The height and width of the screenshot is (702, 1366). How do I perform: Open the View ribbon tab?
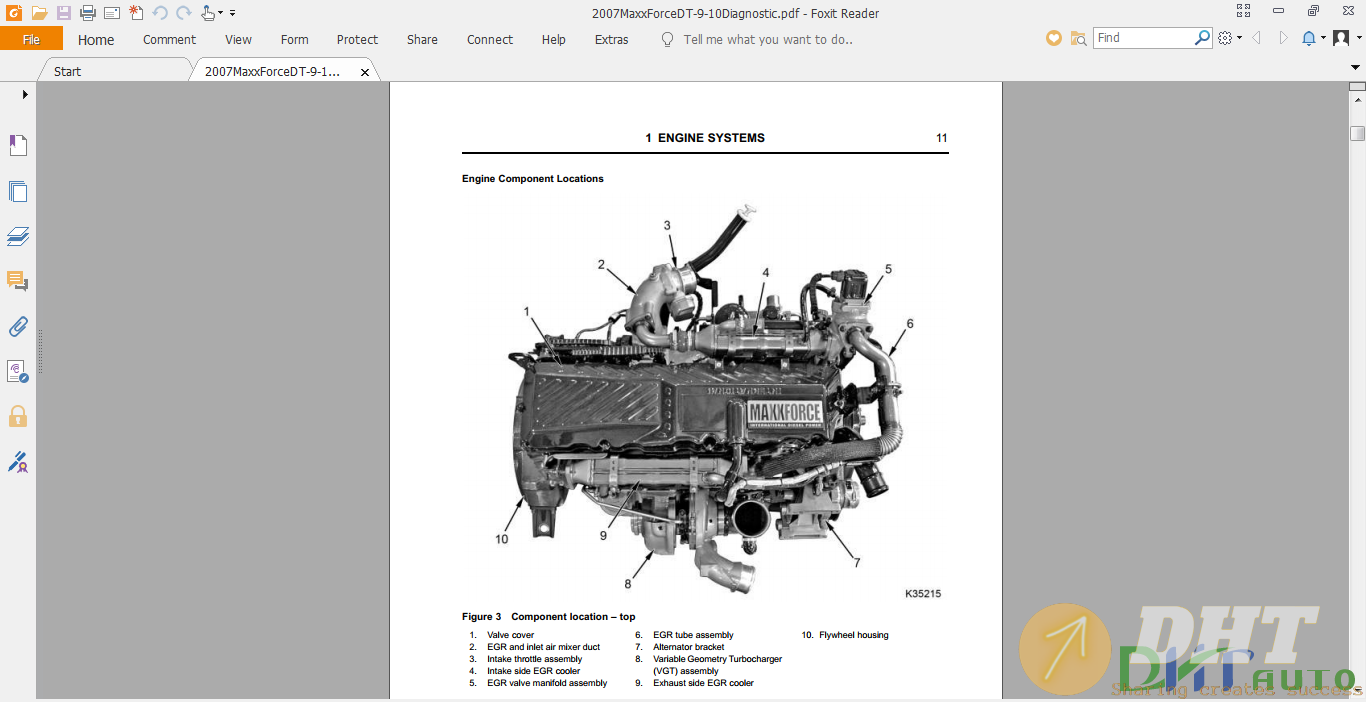click(x=238, y=40)
